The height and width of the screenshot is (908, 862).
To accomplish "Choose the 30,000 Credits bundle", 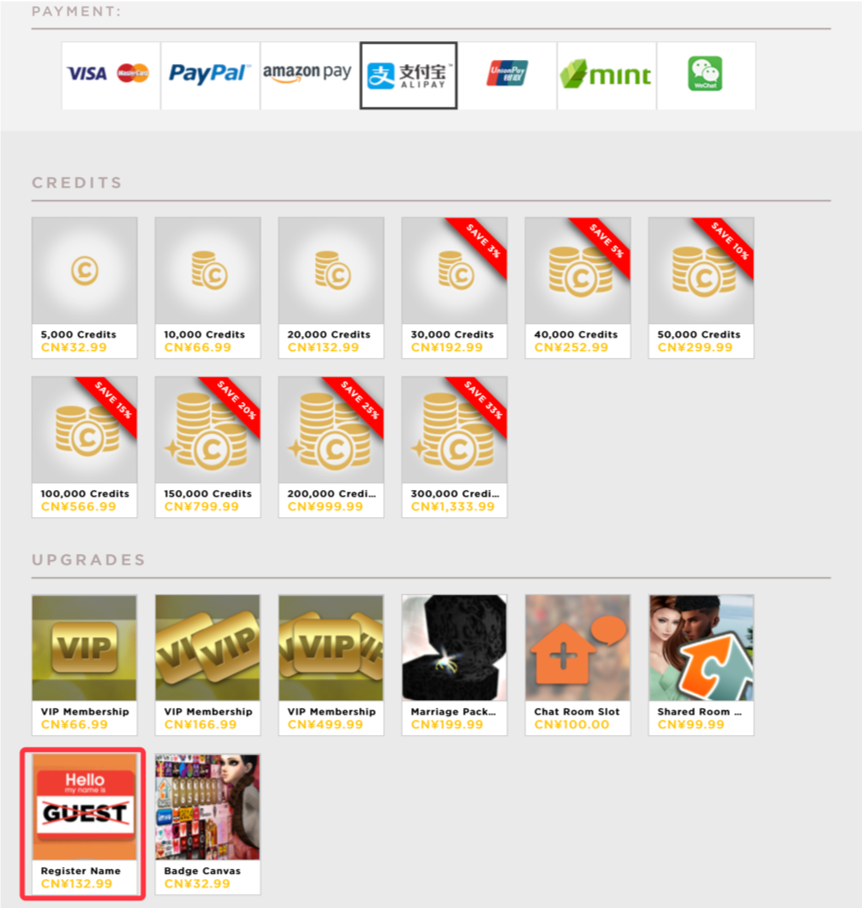I will pyautogui.click(x=454, y=288).
